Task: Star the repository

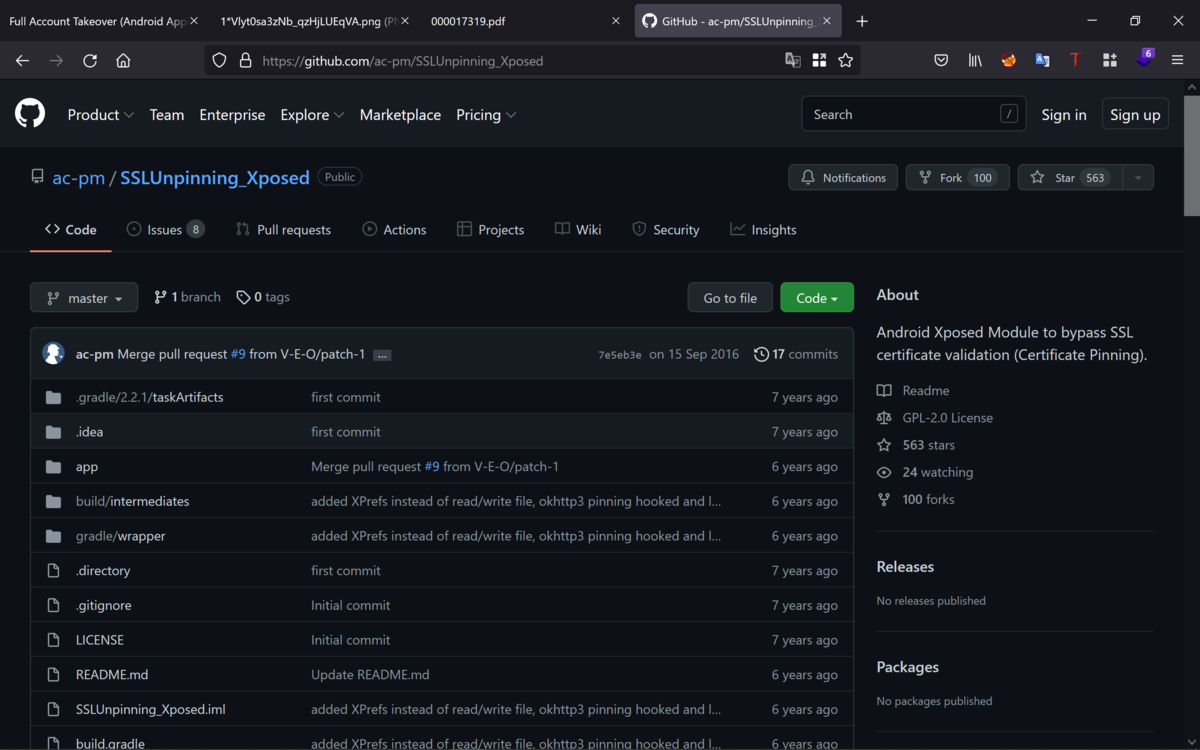Action: tap(1070, 178)
